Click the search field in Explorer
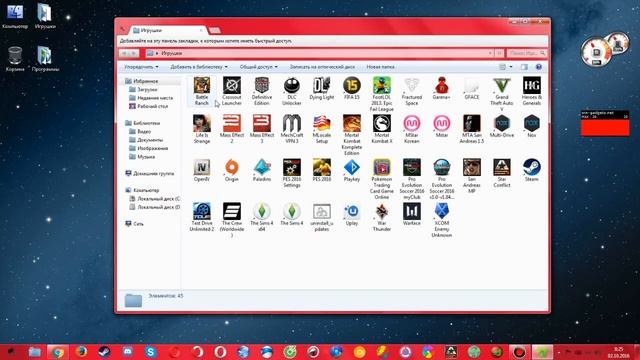 pos(527,53)
